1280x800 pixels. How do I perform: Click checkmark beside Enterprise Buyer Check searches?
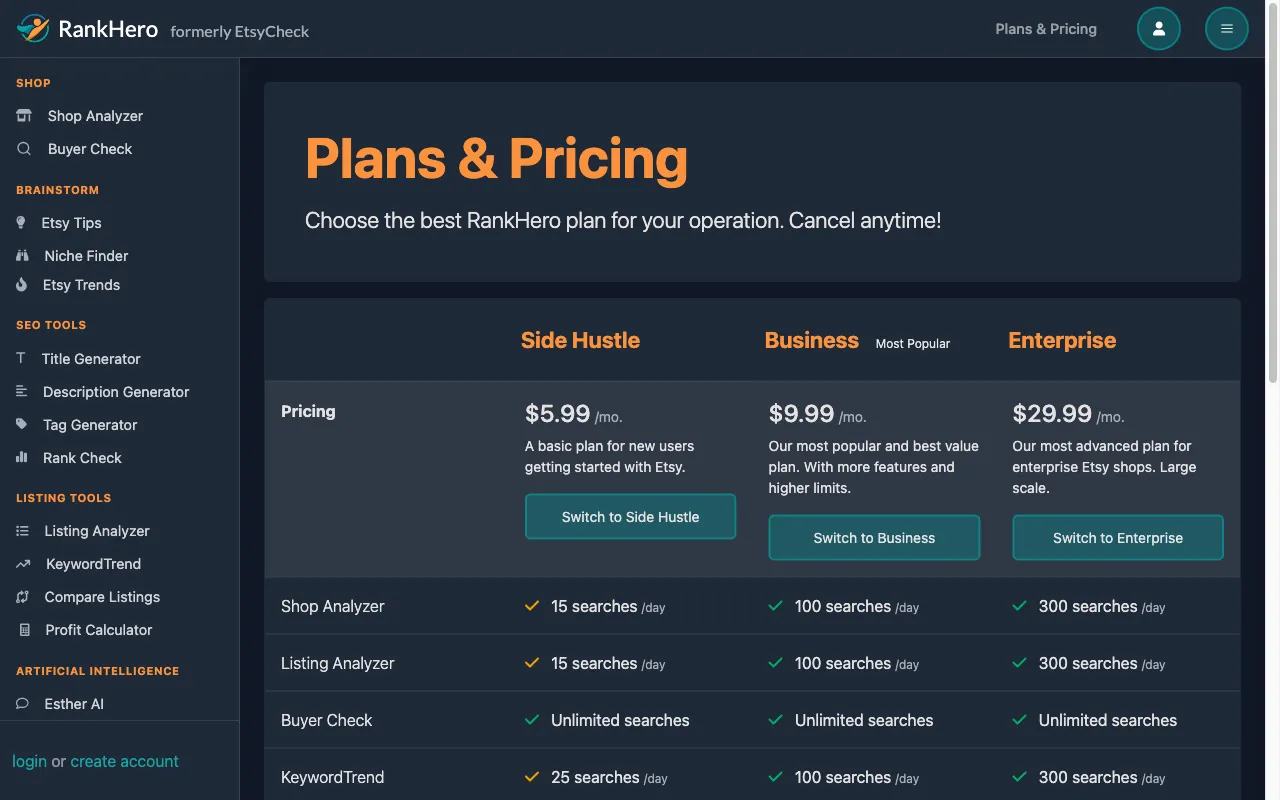[1019, 720]
